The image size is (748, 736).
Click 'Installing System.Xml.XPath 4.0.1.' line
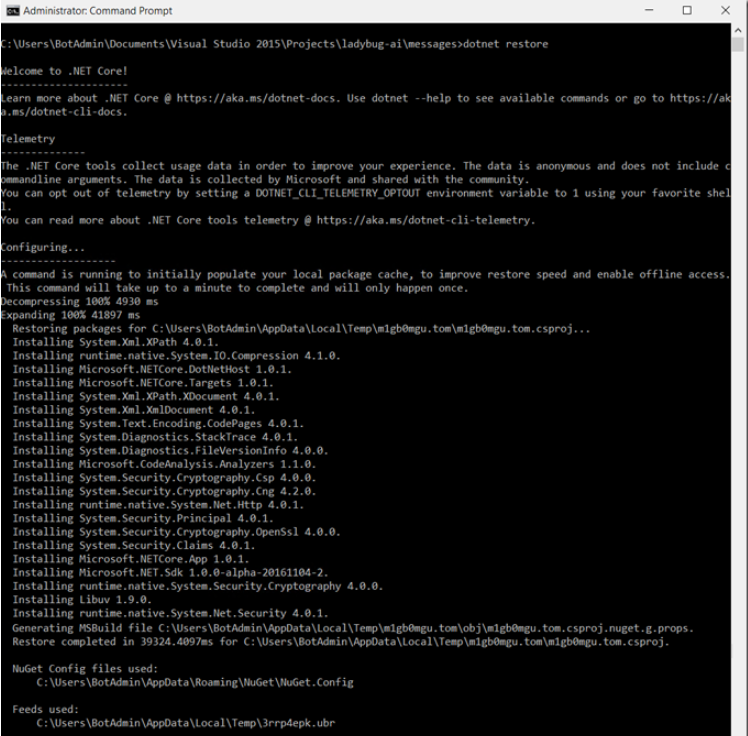115,342
